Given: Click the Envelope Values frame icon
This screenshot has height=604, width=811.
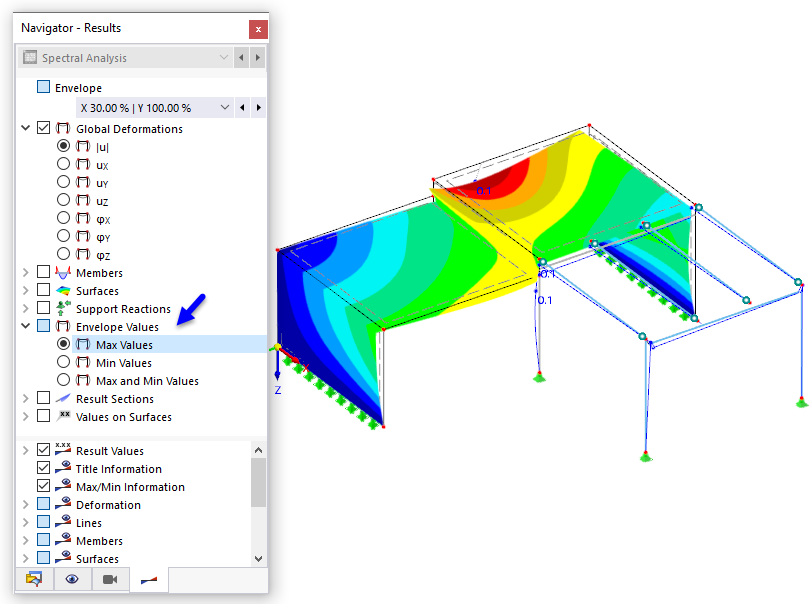Looking at the screenshot, I should [x=63, y=326].
